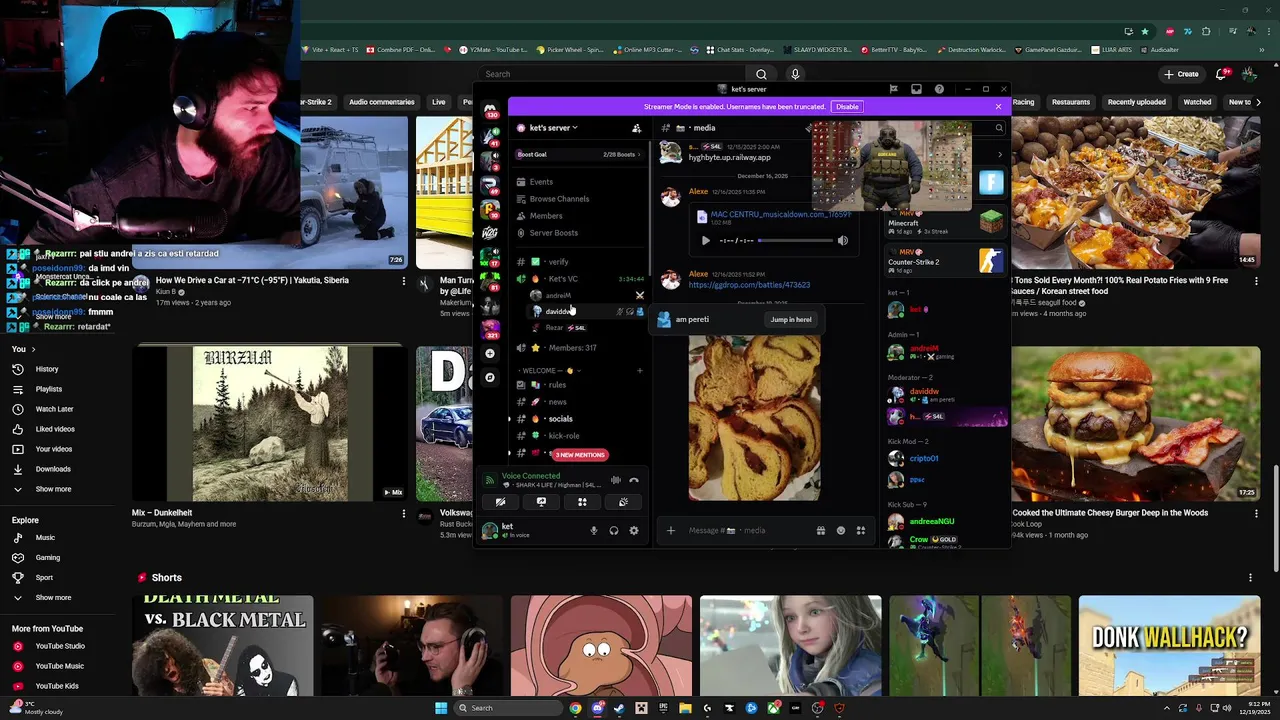
Task: Open the soundboard icon in voice panel
Action: point(623,502)
